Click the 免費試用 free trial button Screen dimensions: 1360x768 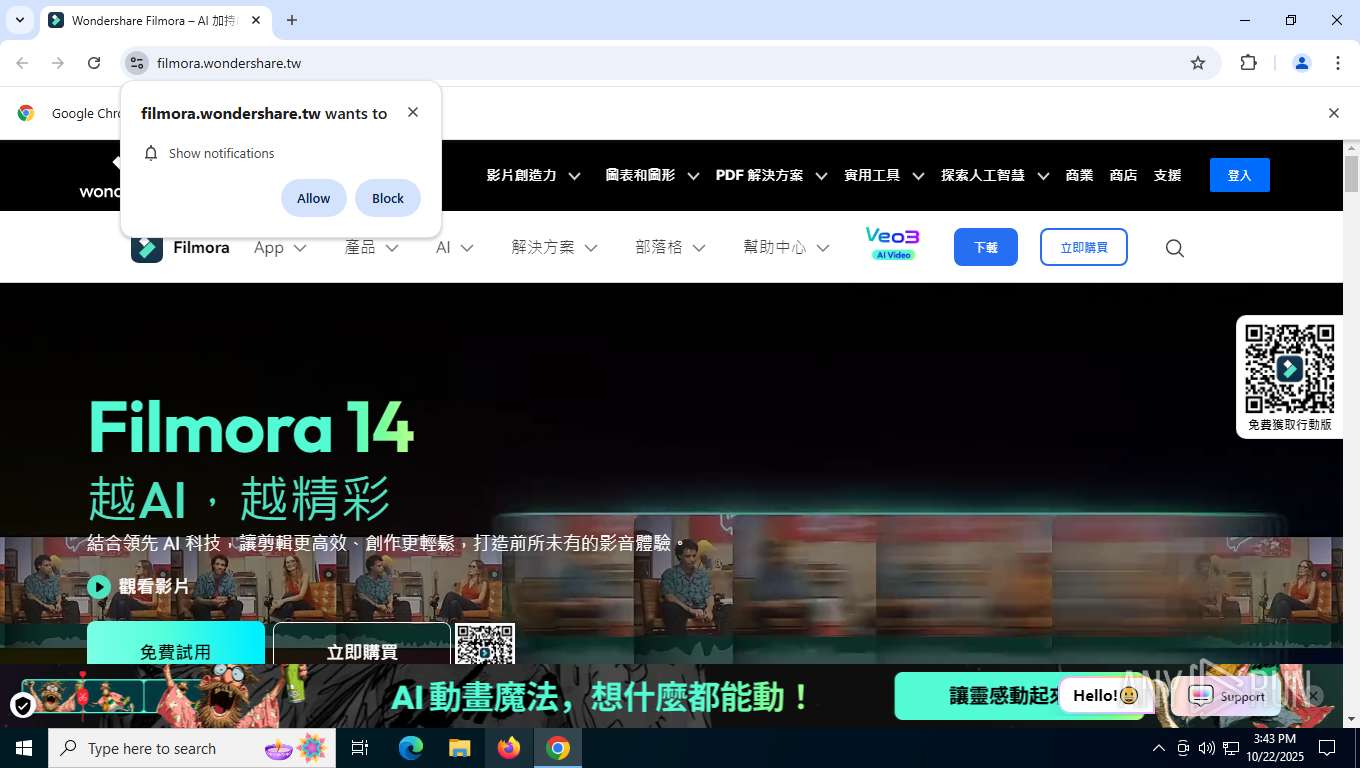[176, 644]
